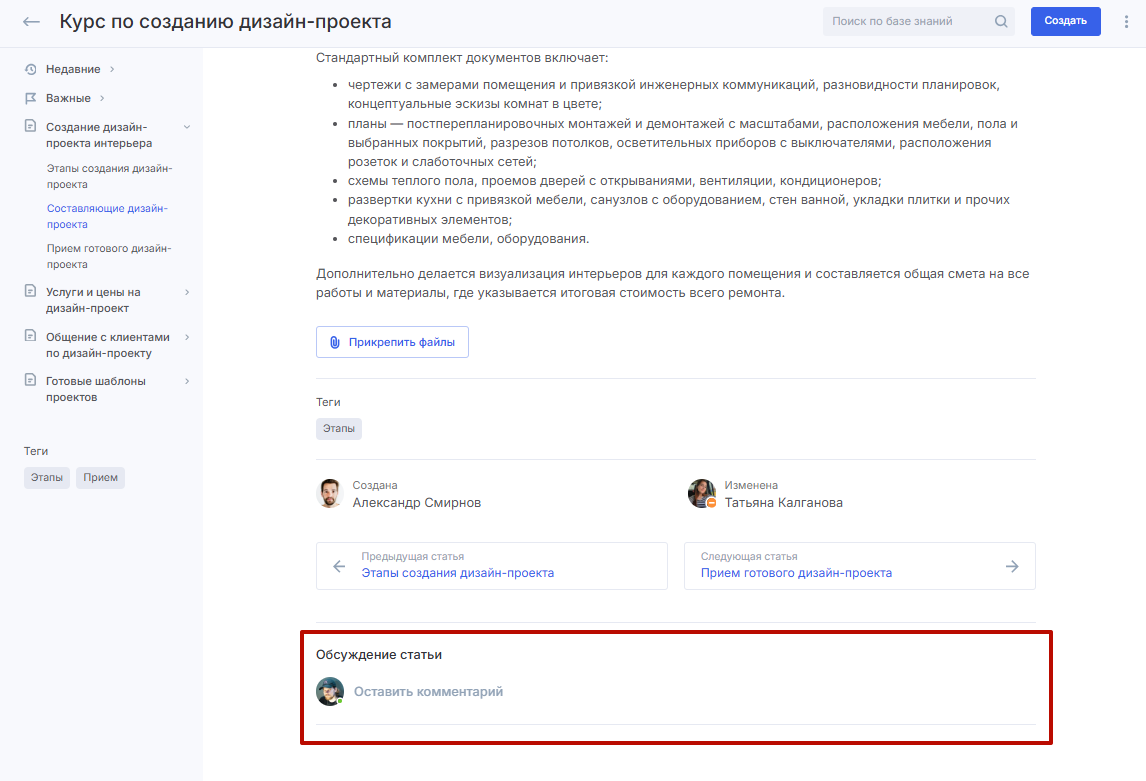This screenshot has height=781, width=1146.
Task: Click the search magnifier icon
Action: click(x=1001, y=21)
